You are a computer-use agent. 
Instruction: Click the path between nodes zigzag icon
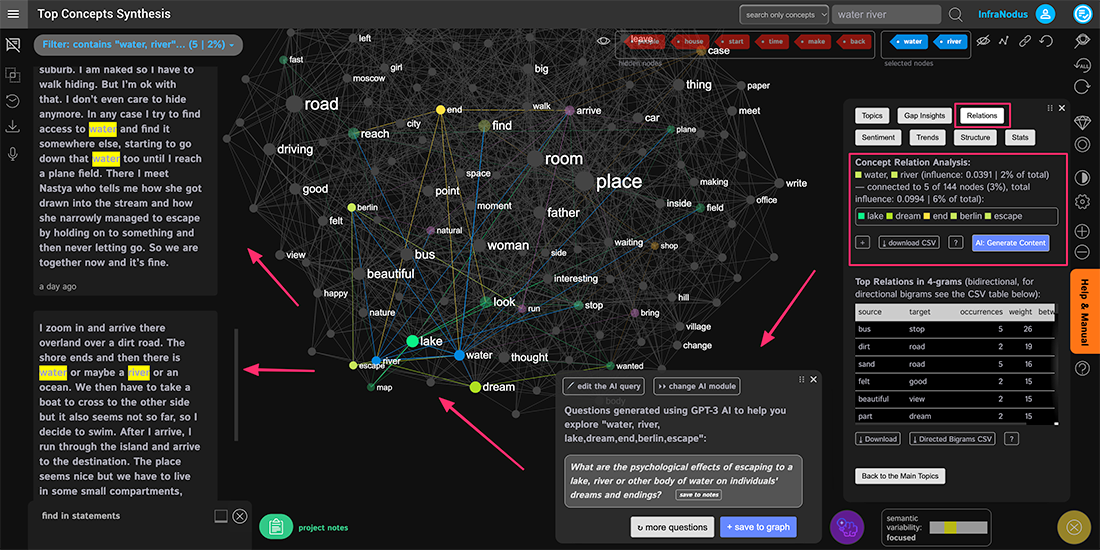tap(1004, 41)
